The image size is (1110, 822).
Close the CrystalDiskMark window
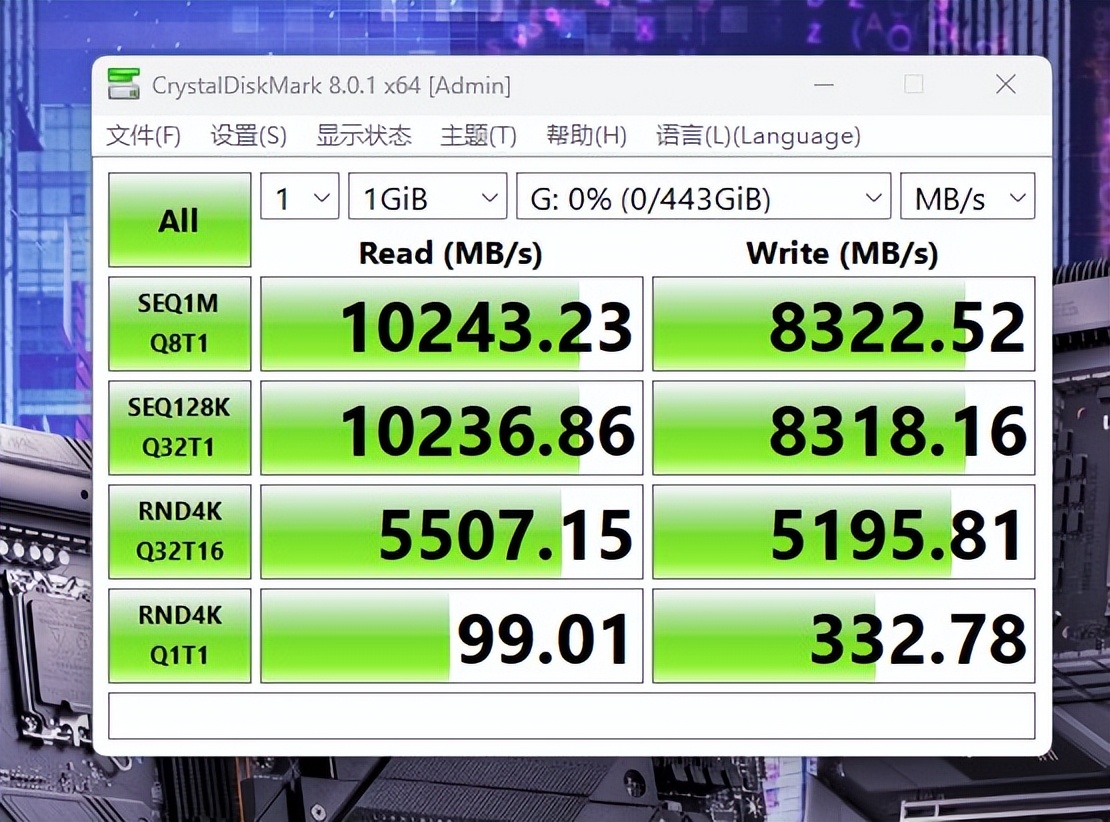[1005, 84]
